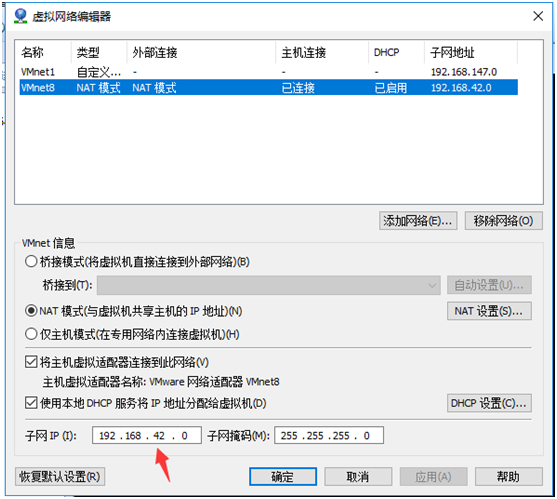Select 仅主机模式 radio button
The image size is (557, 499).
pyautogui.click(x=31, y=334)
